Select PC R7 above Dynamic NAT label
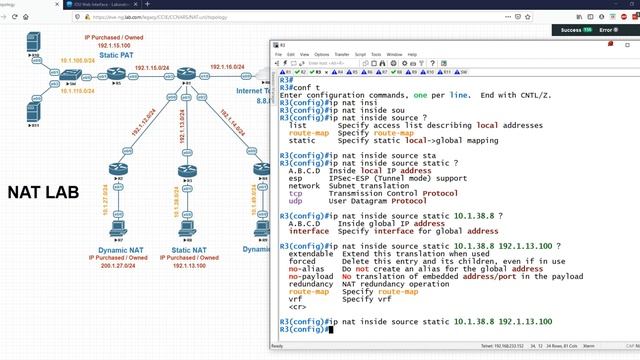 [118, 229]
